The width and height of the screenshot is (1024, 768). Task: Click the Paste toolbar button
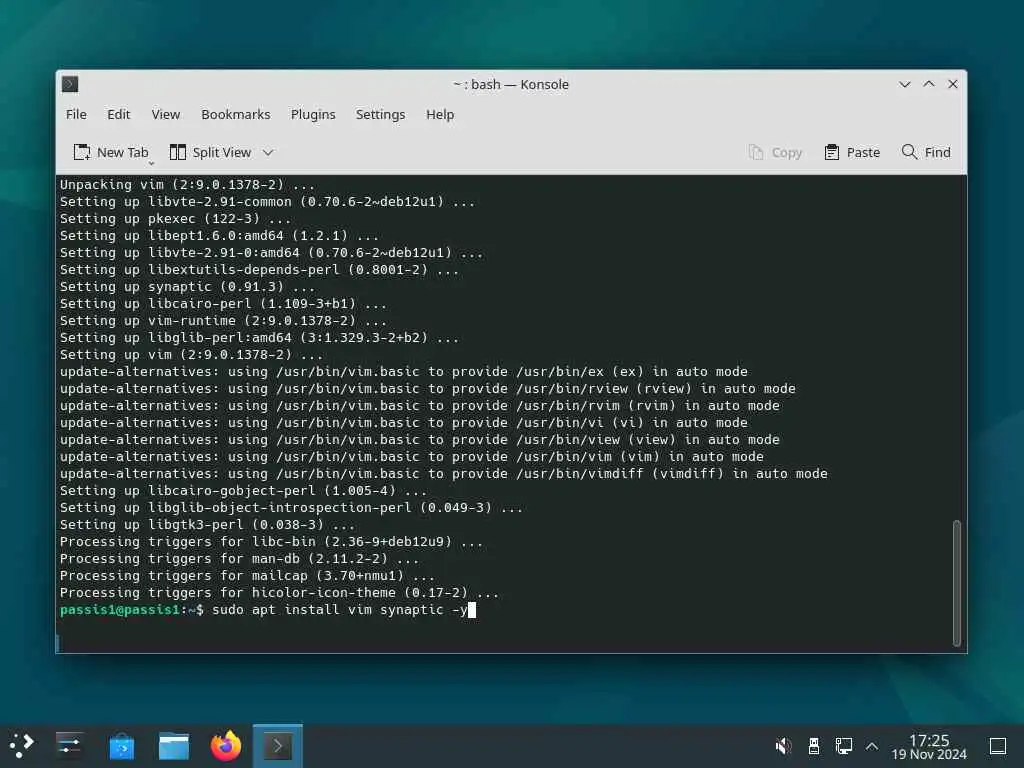[x=852, y=152]
